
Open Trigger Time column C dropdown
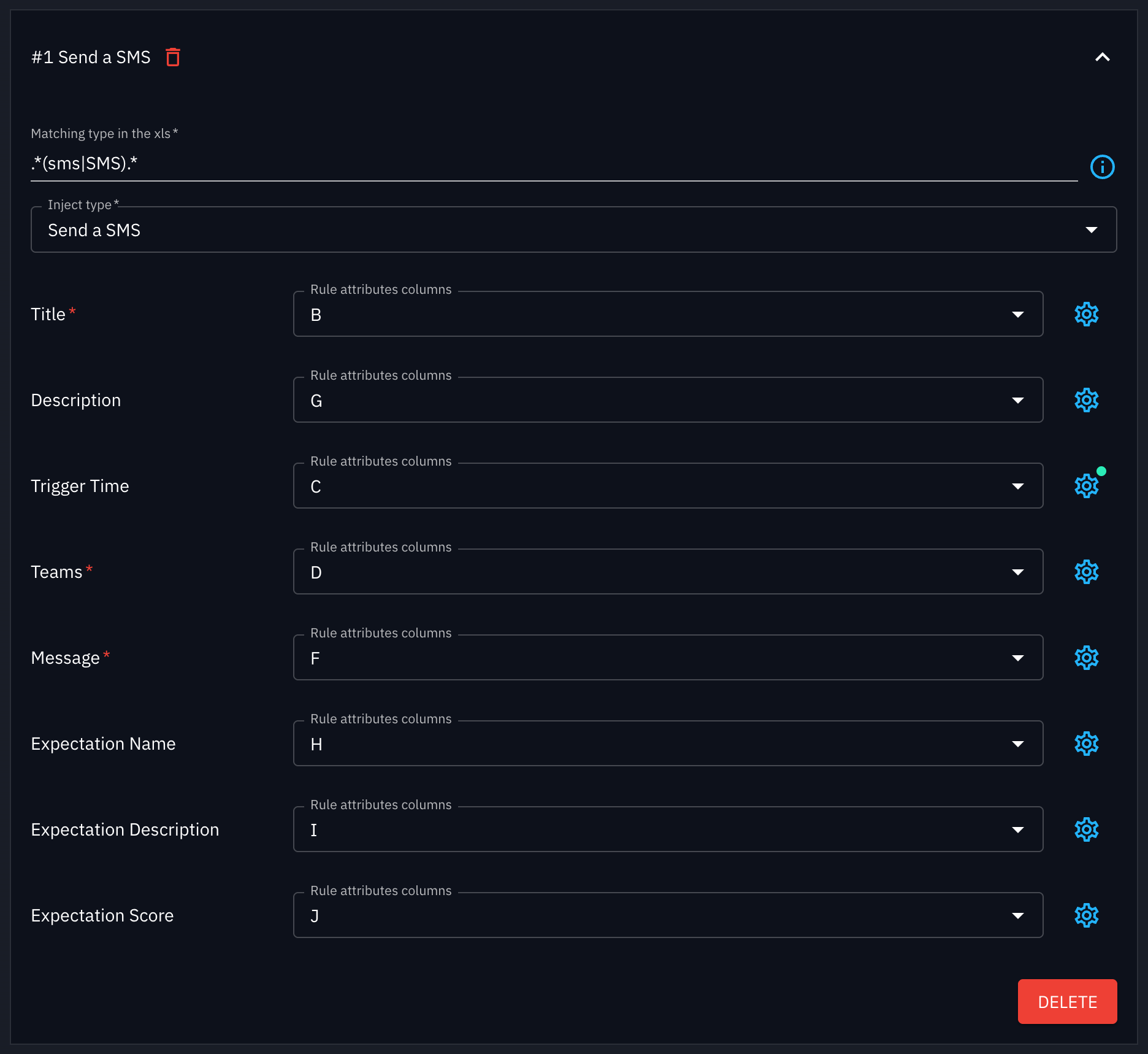(x=1017, y=485)
